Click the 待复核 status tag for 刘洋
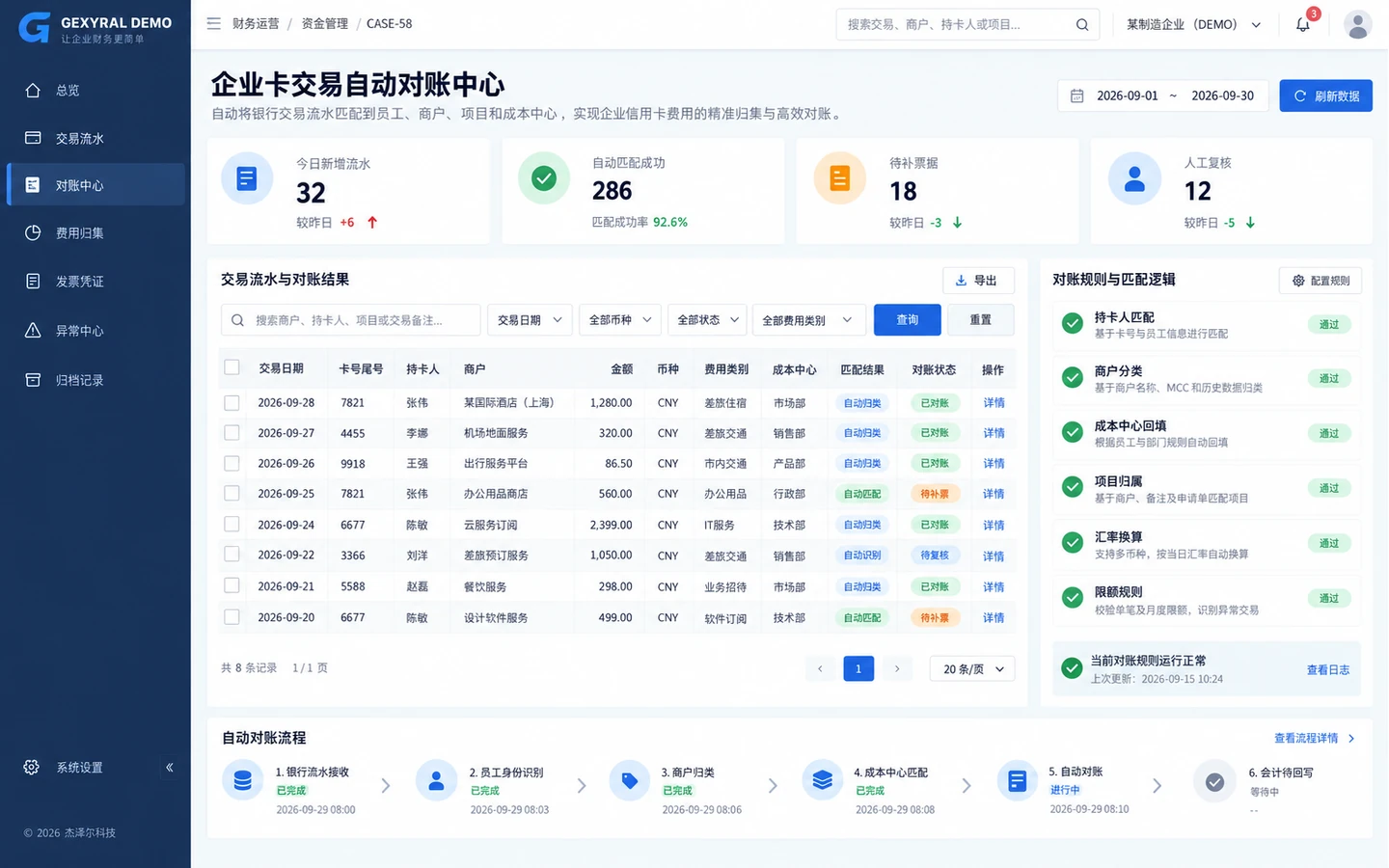 [935, 556]
